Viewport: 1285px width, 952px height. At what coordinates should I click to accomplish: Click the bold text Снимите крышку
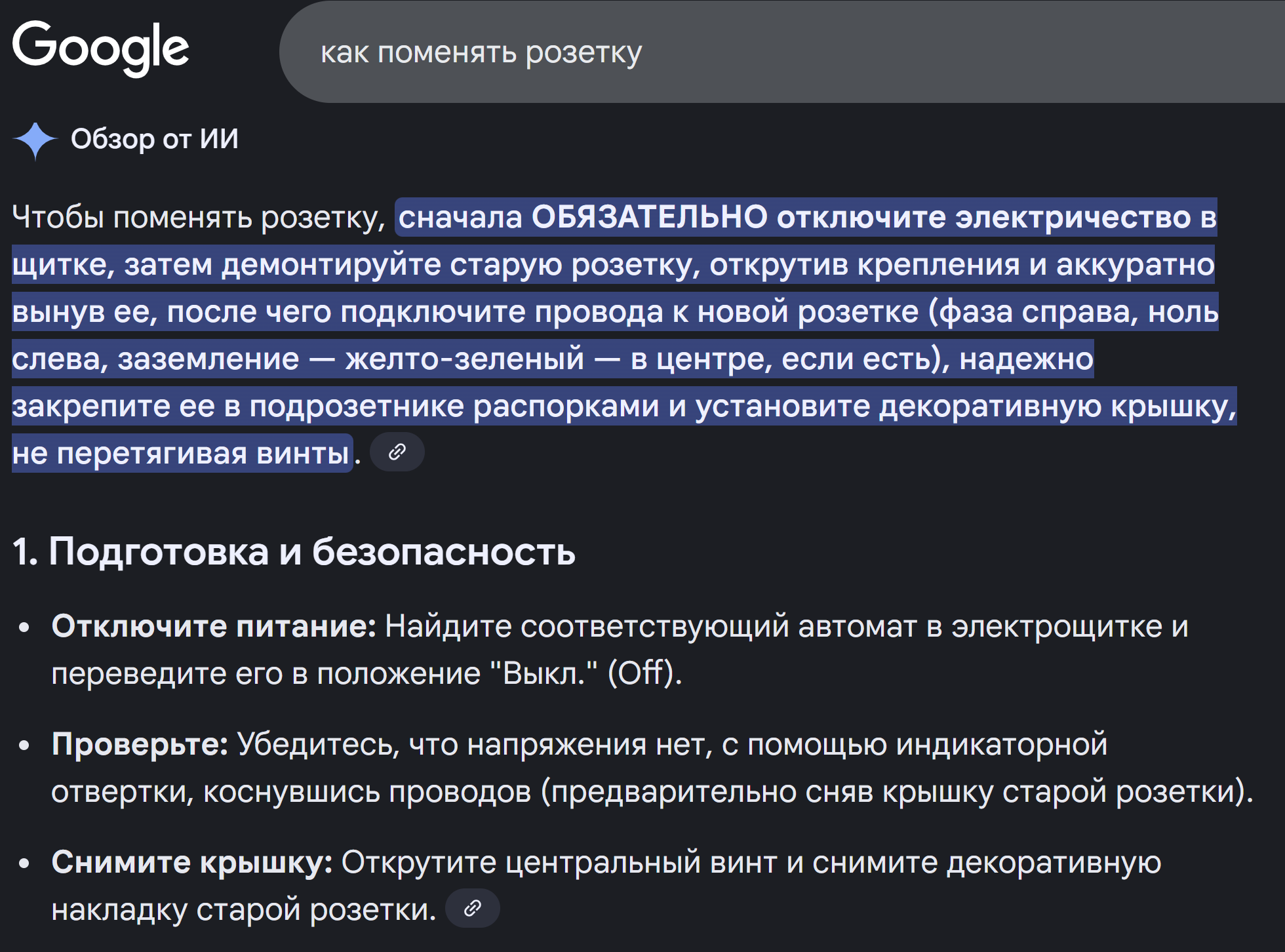189,863
